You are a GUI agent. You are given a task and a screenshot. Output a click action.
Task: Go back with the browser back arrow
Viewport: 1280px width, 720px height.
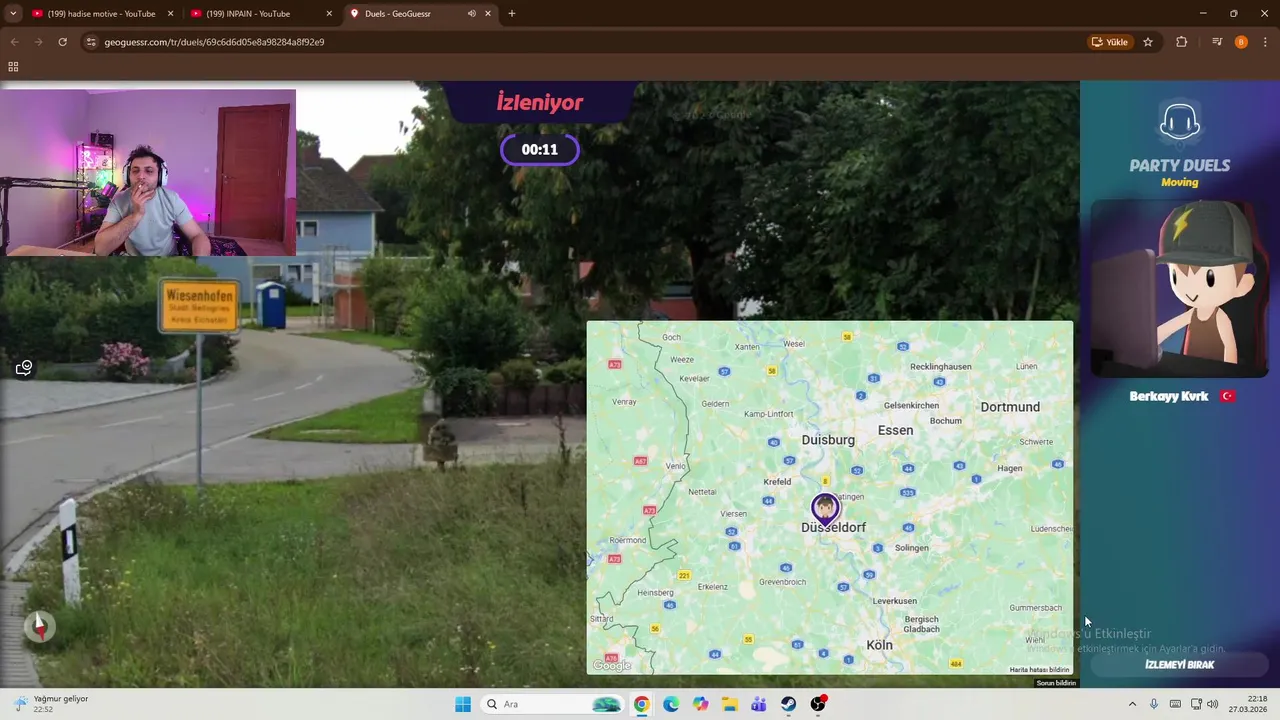[x=14, y=42]
